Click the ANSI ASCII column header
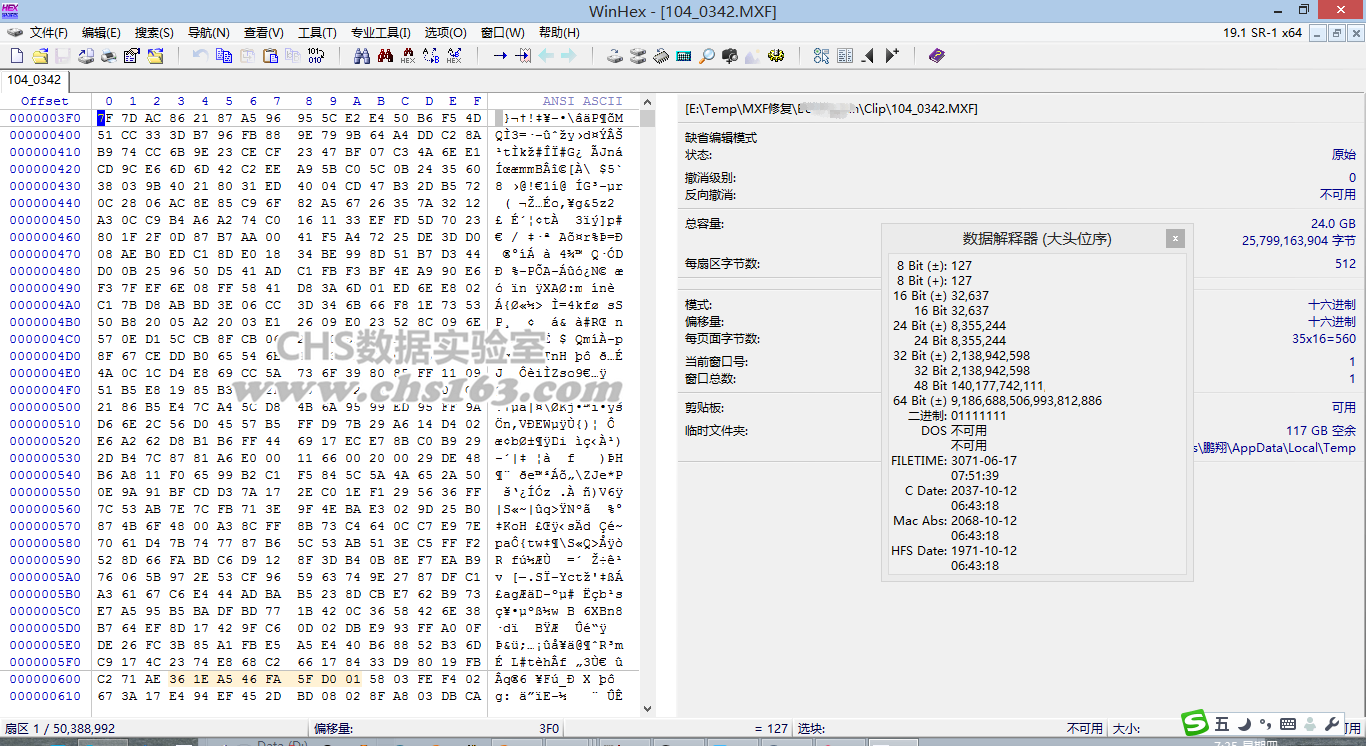 point(583,101)
